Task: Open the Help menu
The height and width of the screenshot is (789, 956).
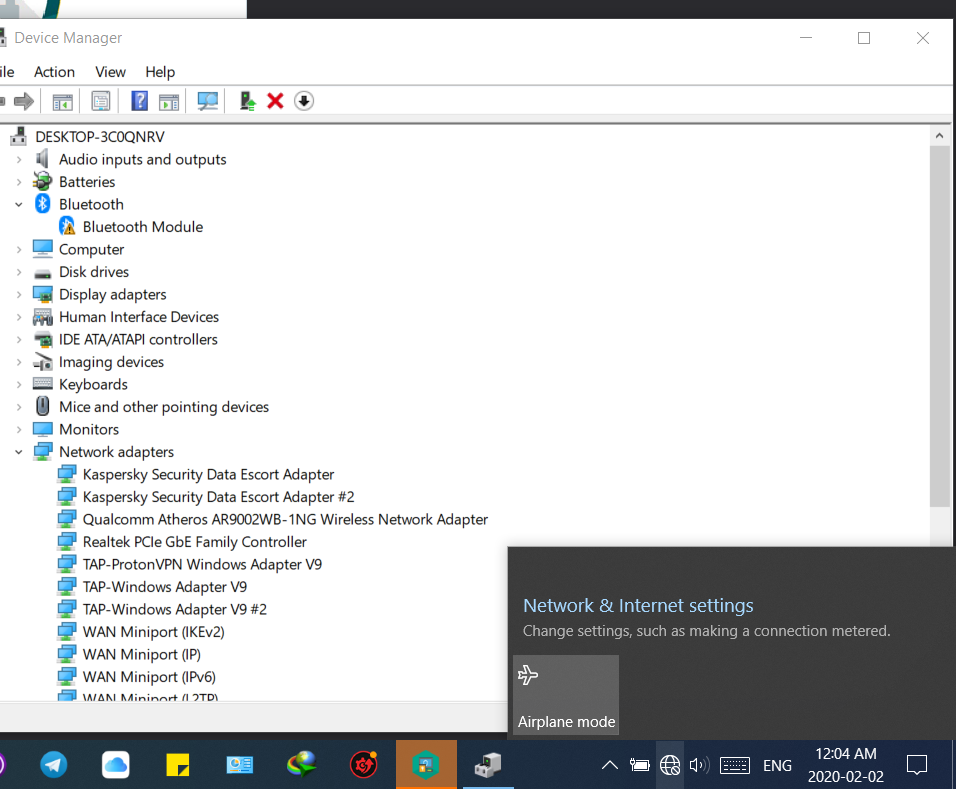Action: 160,72
